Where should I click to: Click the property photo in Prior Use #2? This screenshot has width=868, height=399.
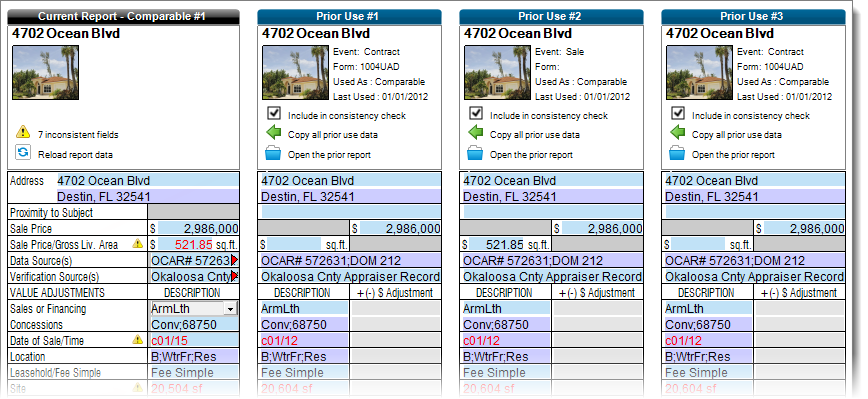[x=497, y=72]
